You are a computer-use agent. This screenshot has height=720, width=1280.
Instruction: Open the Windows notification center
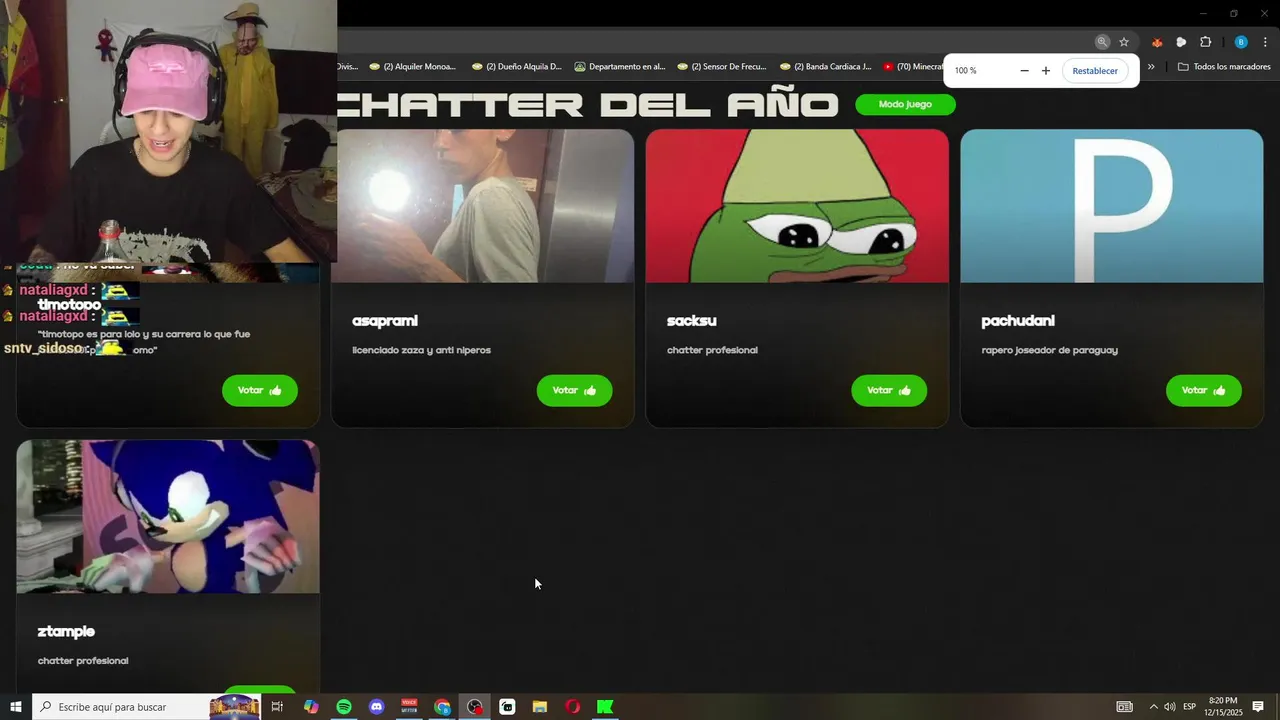(1258, 707)
